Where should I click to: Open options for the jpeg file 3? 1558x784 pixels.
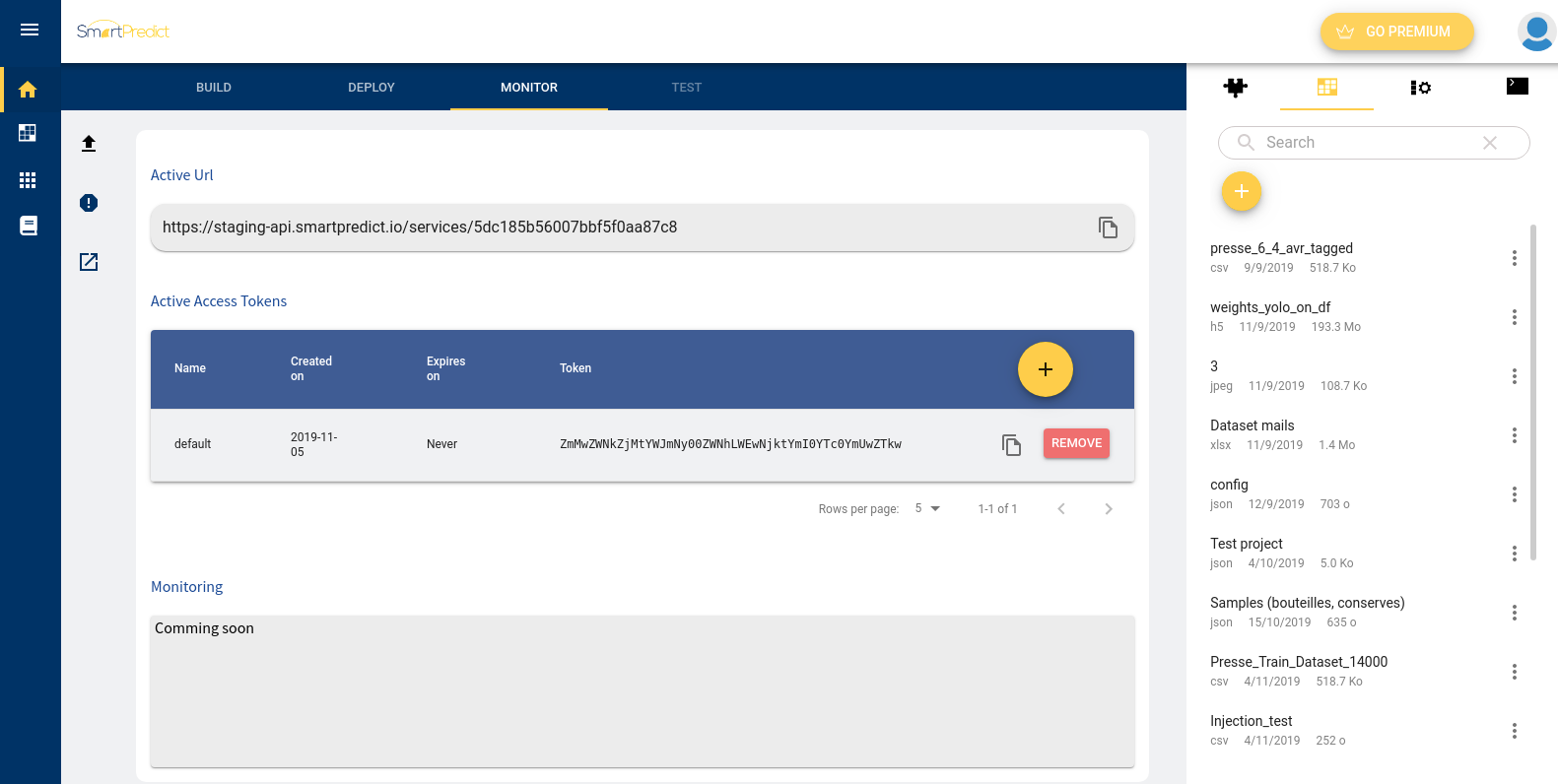[x=1514, y=376]
